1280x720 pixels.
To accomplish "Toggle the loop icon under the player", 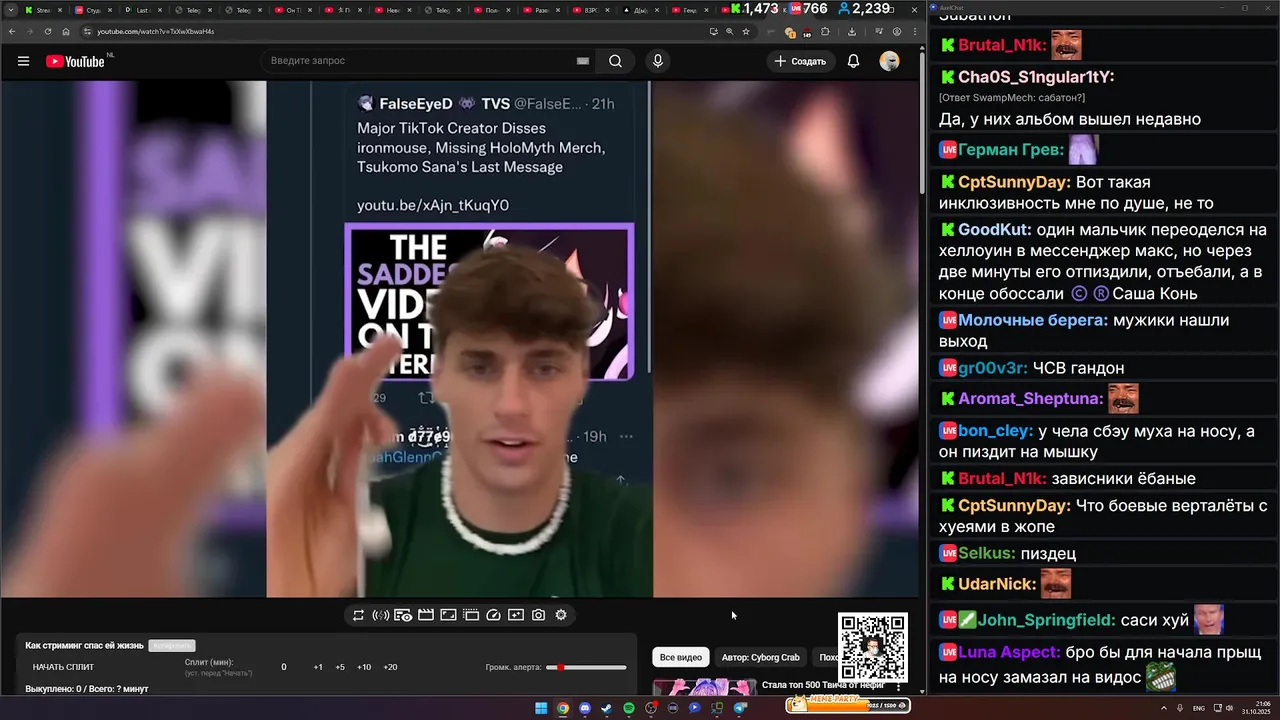I will point(358,615).
